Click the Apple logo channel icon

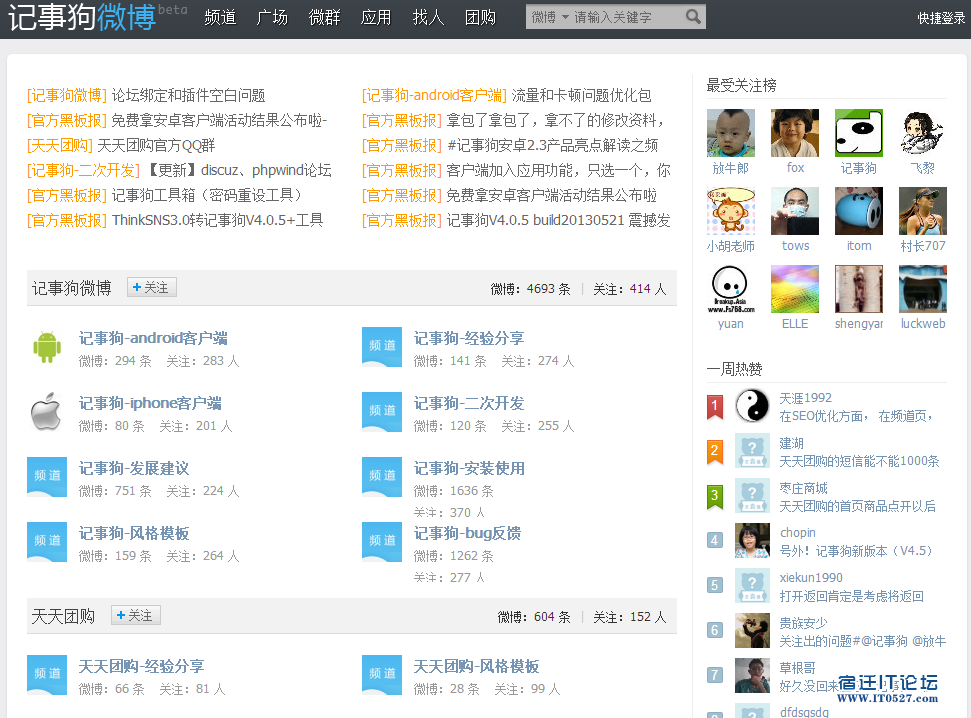(x=47, y=411)
